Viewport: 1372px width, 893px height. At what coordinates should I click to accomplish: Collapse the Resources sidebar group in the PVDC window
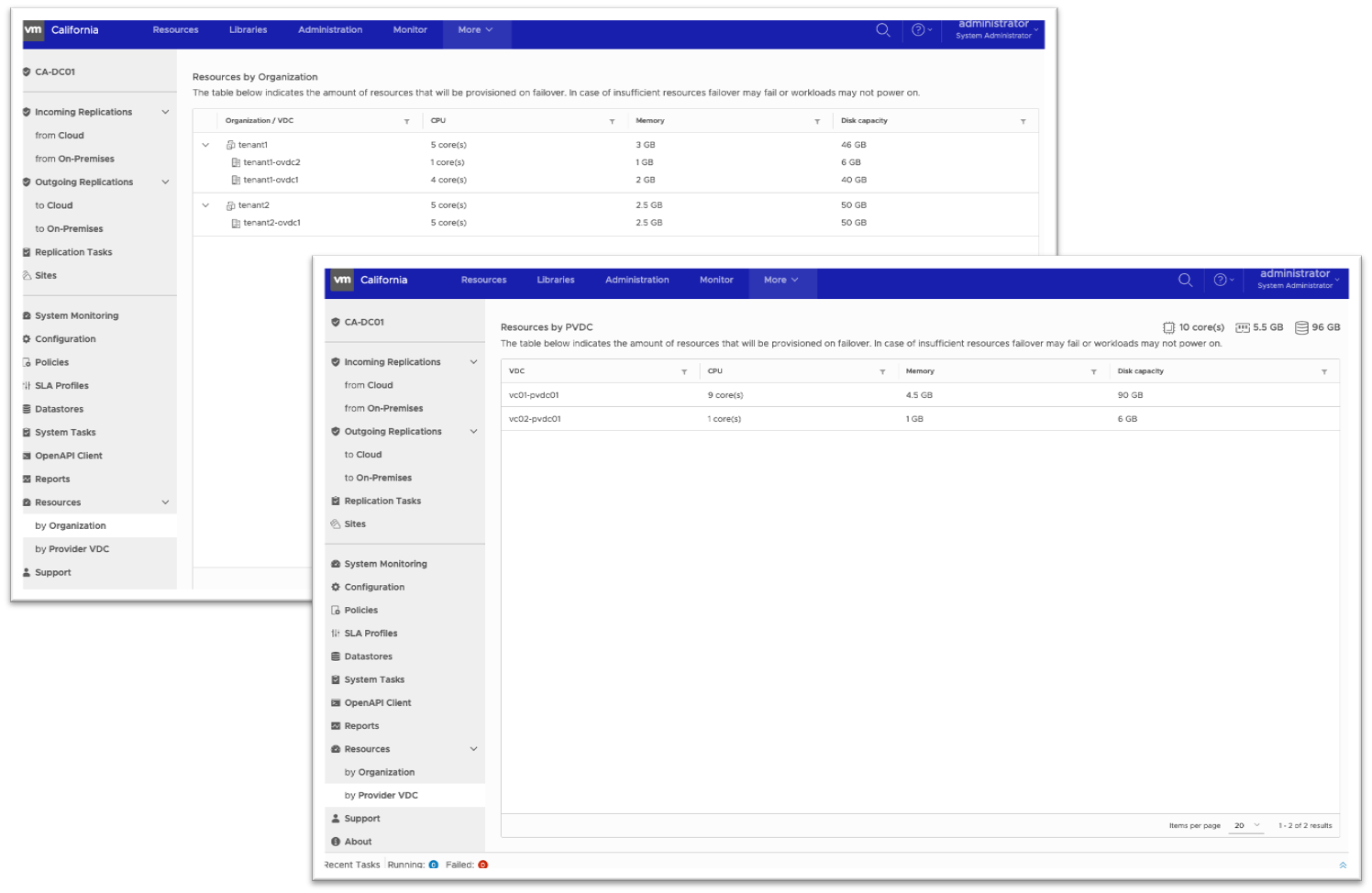coord(473,749)
